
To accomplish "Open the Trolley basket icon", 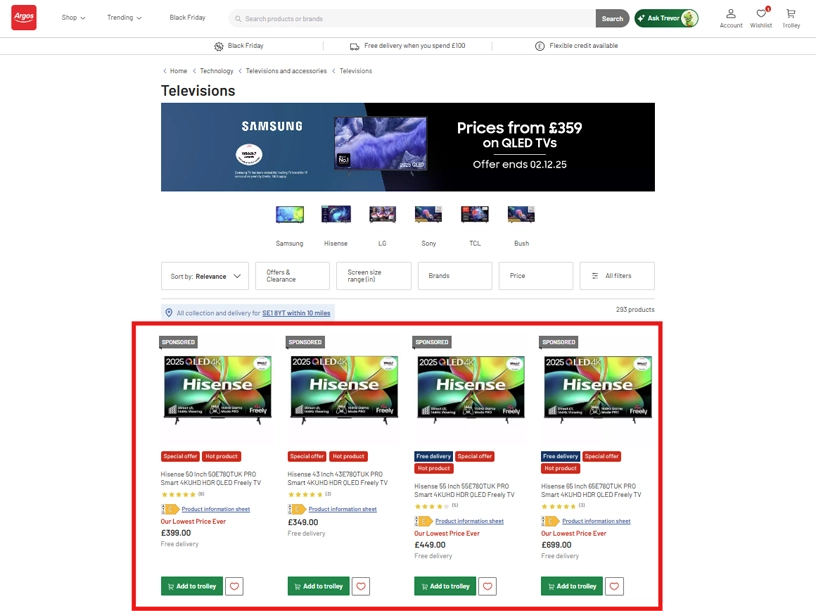I will pos(791,18).
